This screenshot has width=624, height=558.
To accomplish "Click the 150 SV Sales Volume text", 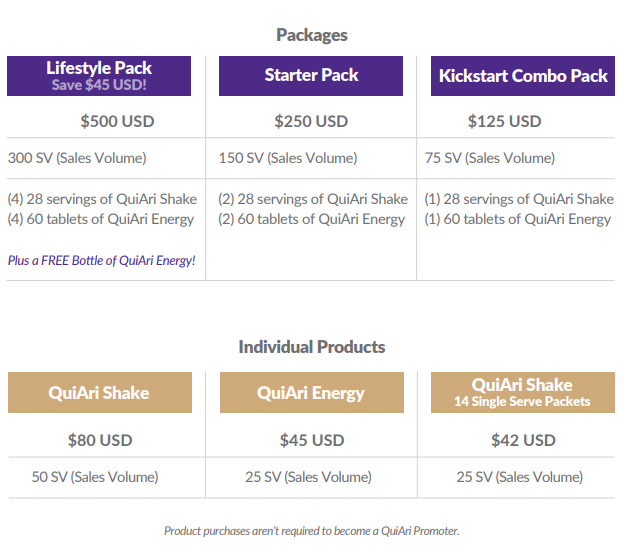I will pyautogui.click(x=288, y=158).
